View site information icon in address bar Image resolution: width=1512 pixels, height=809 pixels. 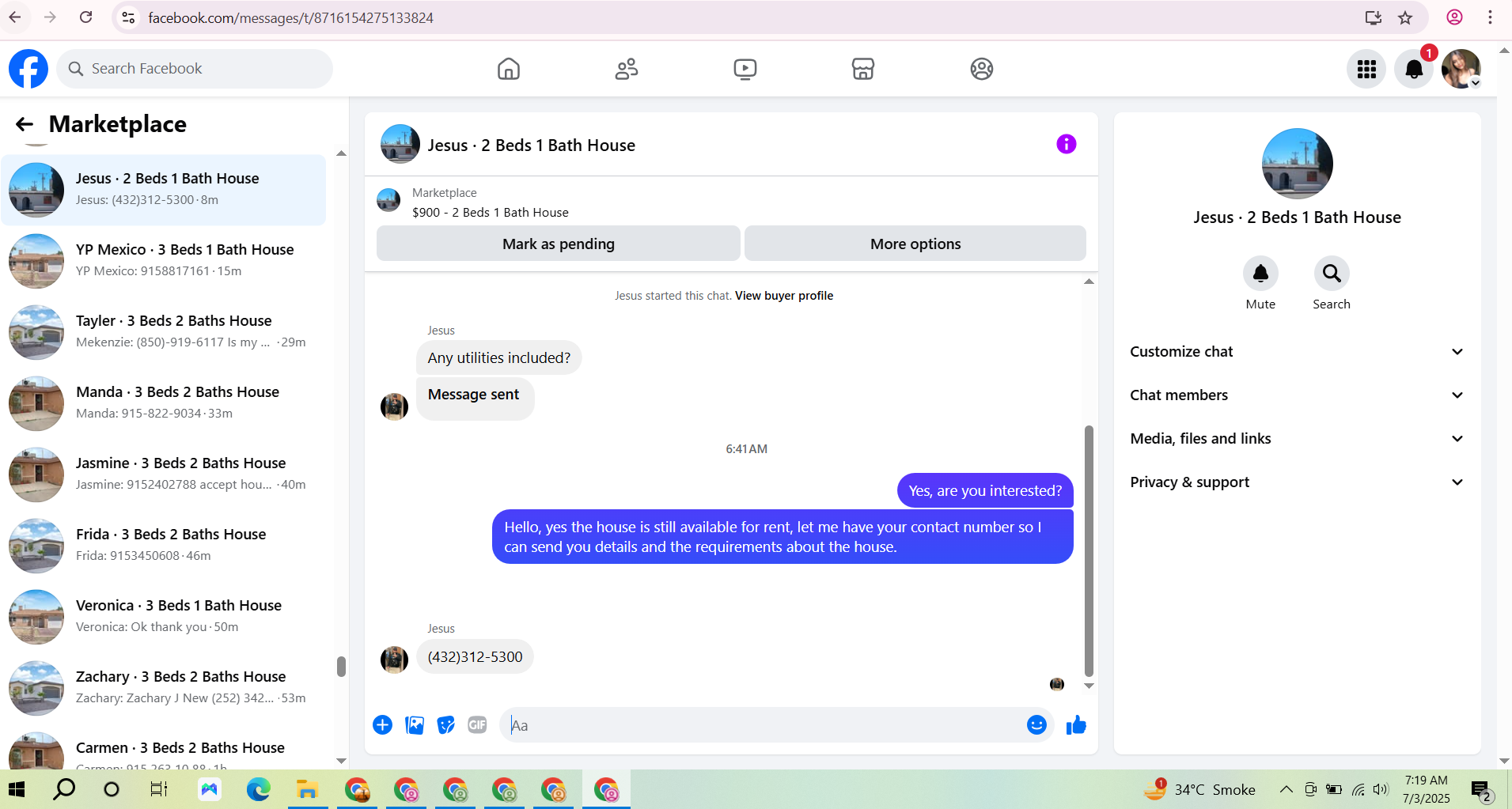pos(128,17)
